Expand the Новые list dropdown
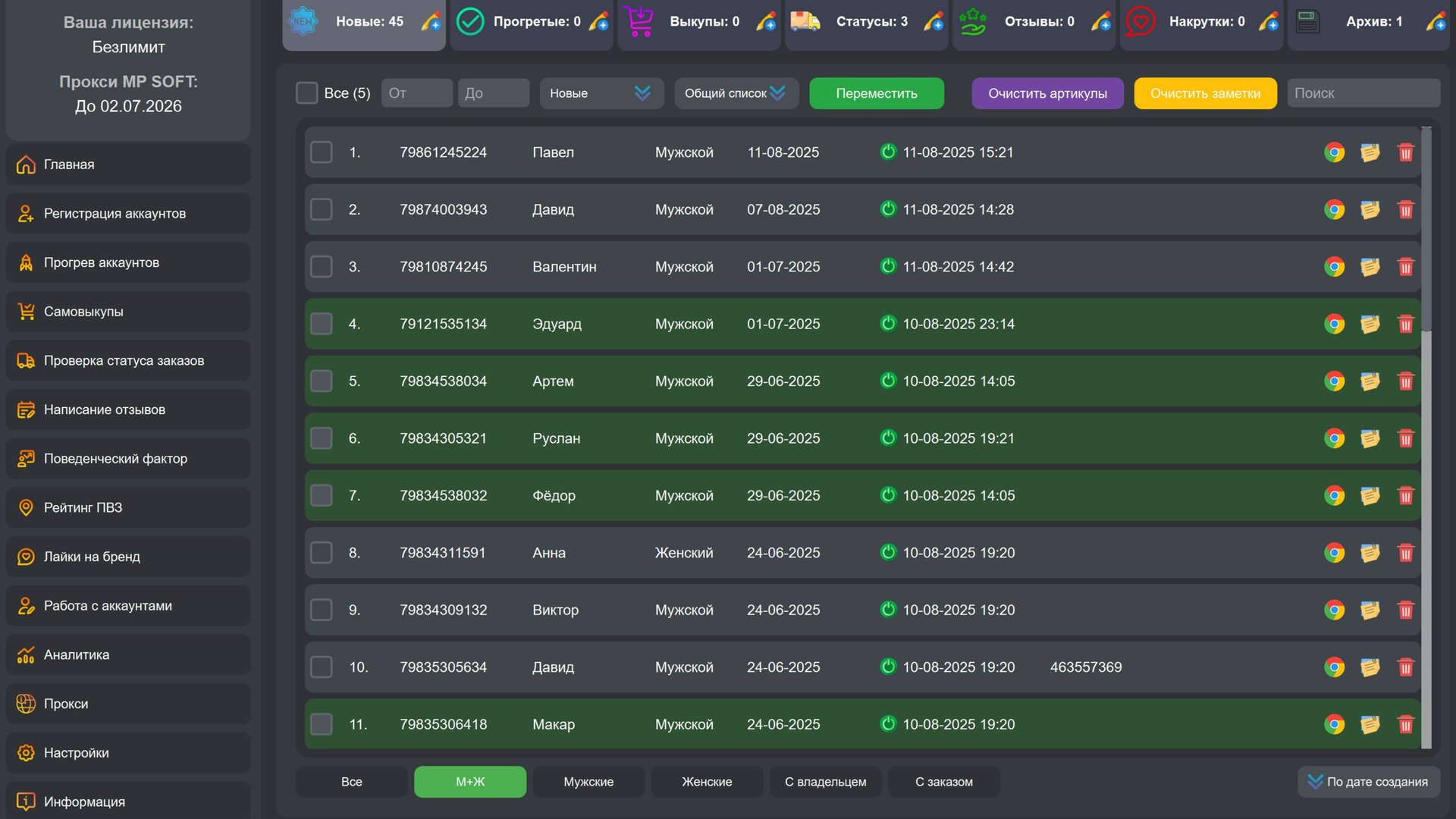Screen dimensions: 1456x819 tap(601, 93)
